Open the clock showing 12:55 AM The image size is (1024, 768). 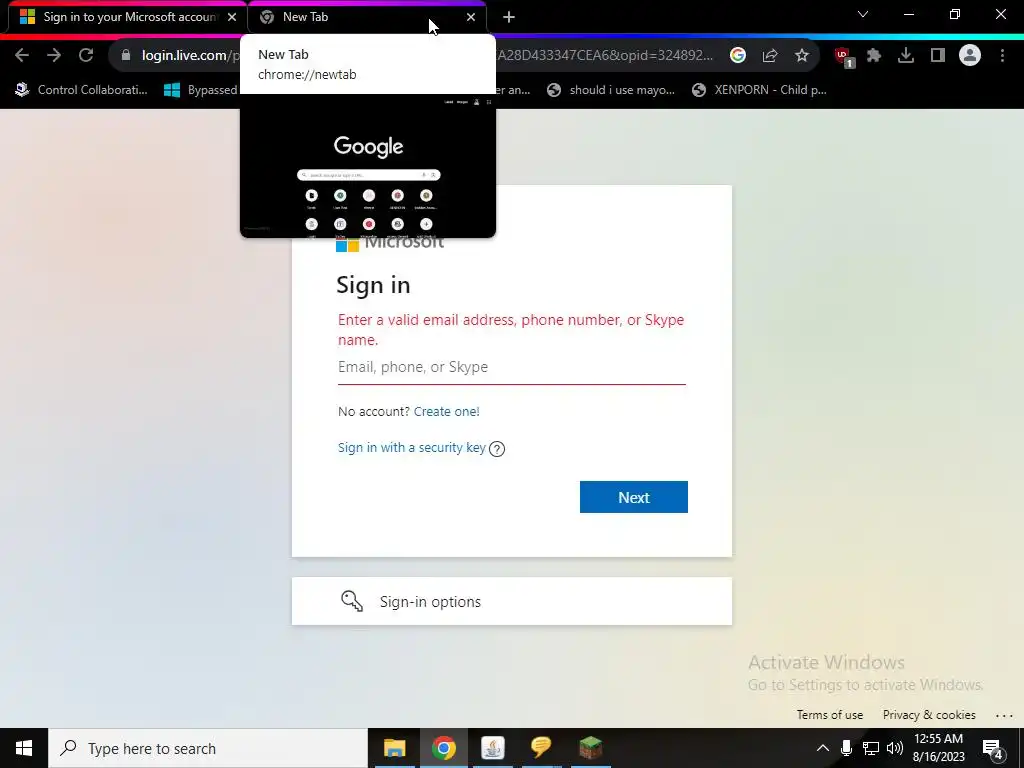coord(938,748)
